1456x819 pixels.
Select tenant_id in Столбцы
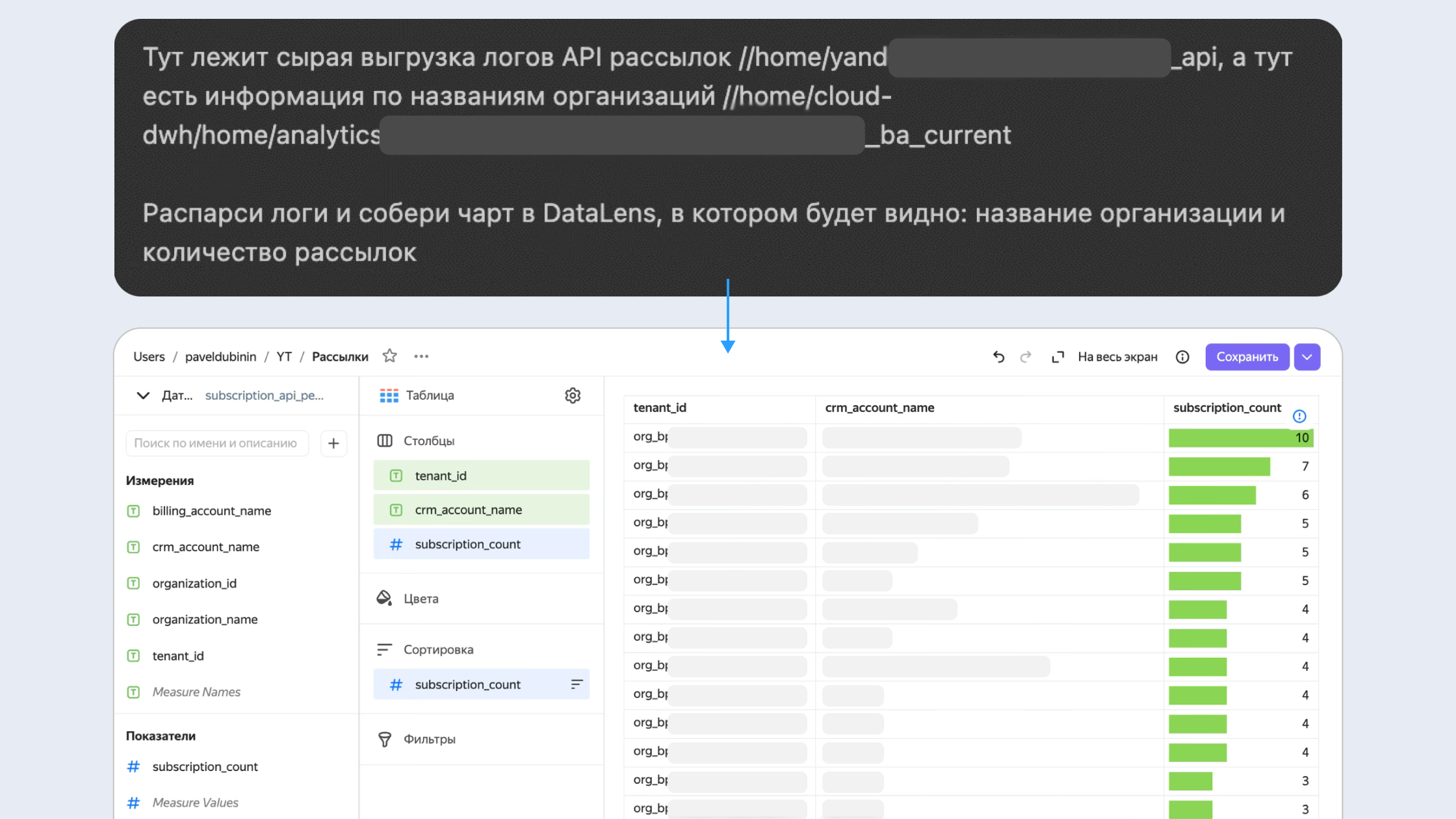click(x=482, y=476)
